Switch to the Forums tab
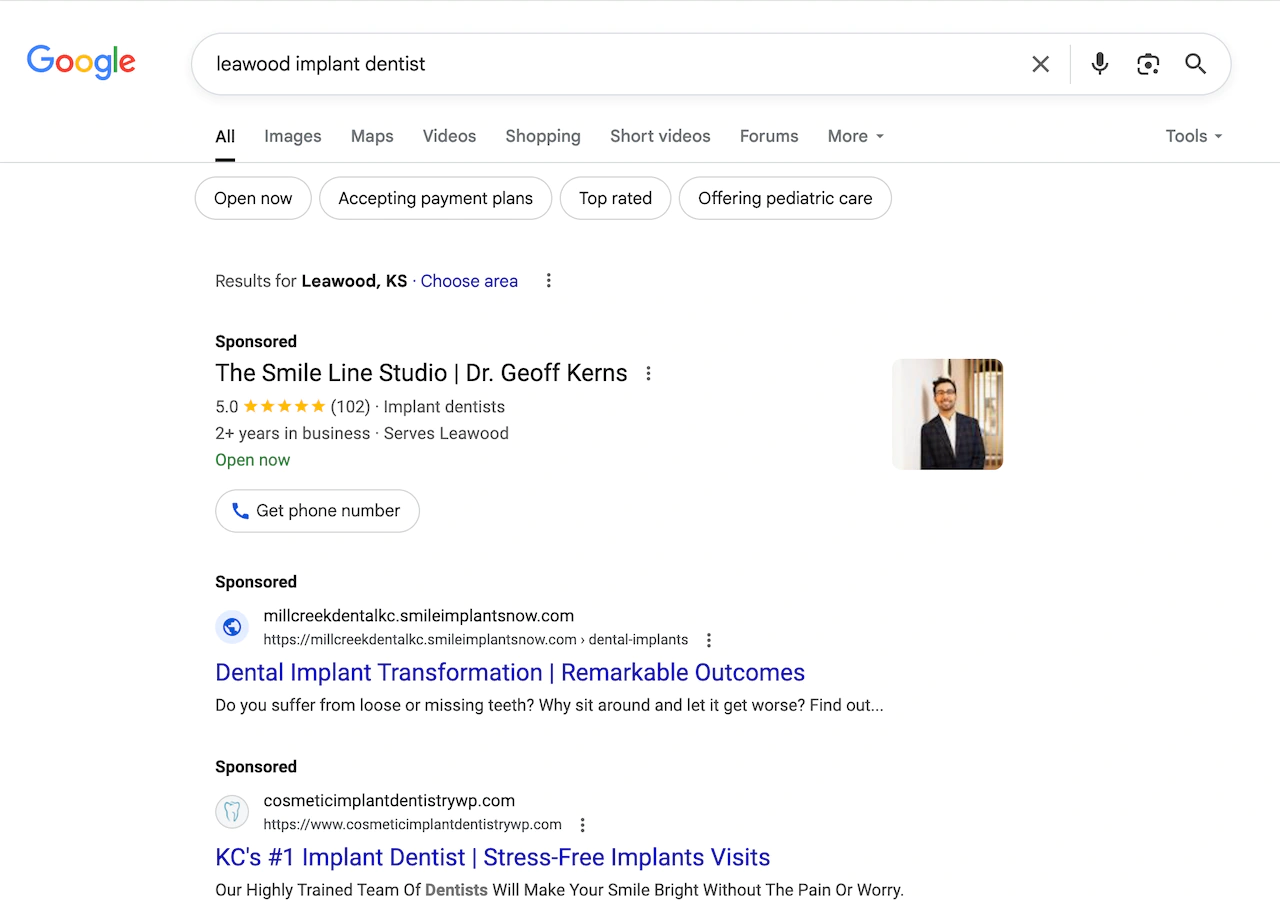Viewport: 1280px width, 900px height. tap(769, 136)
